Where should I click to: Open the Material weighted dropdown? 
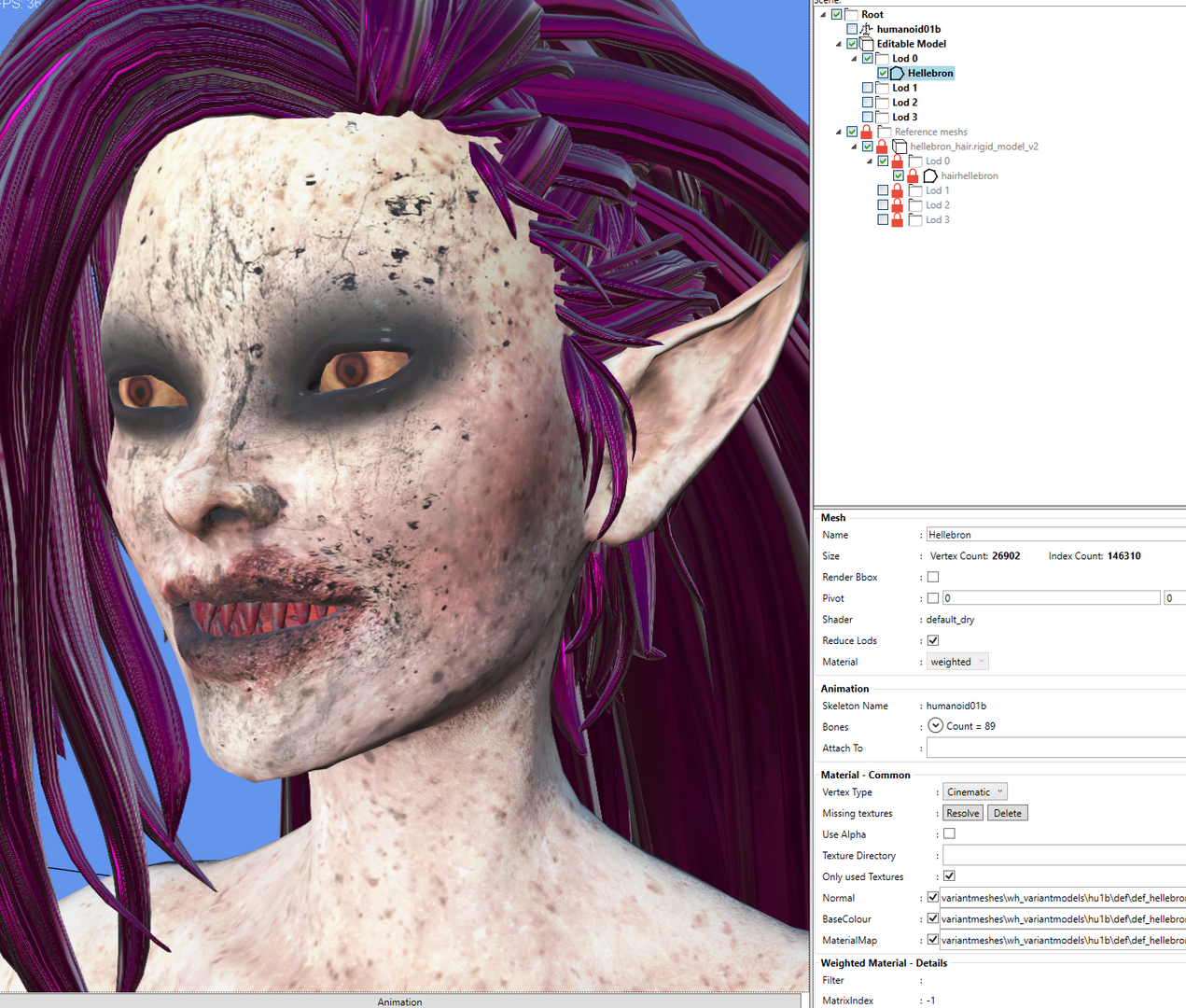coord(957,662)
